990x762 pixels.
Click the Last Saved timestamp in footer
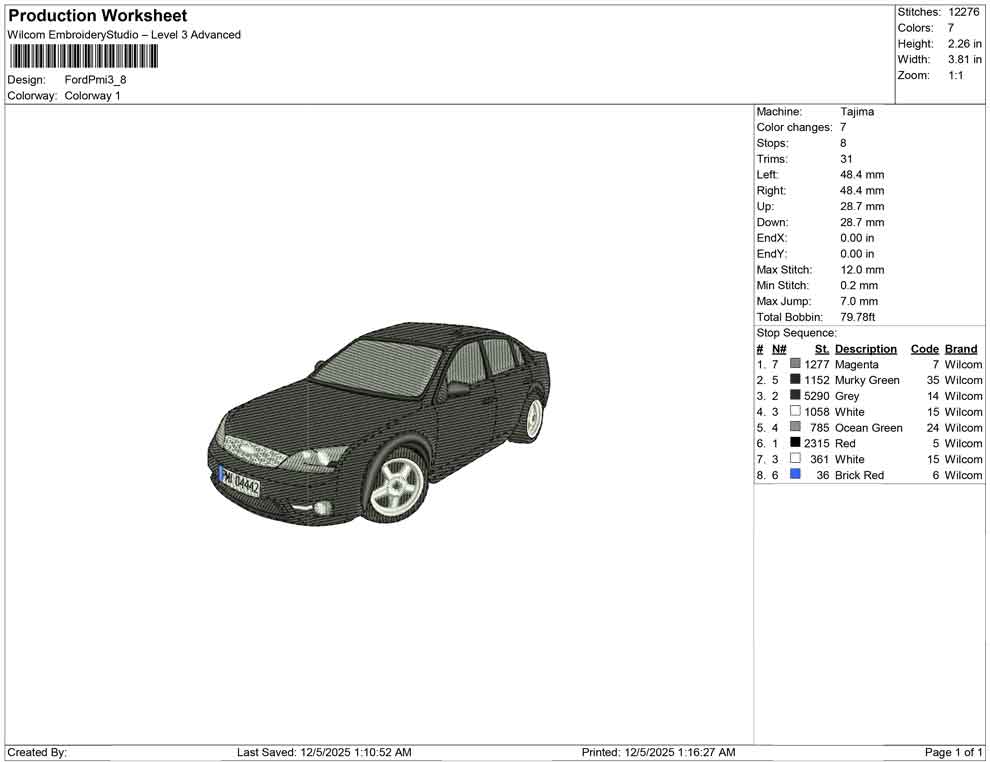[x=324, y=752]
